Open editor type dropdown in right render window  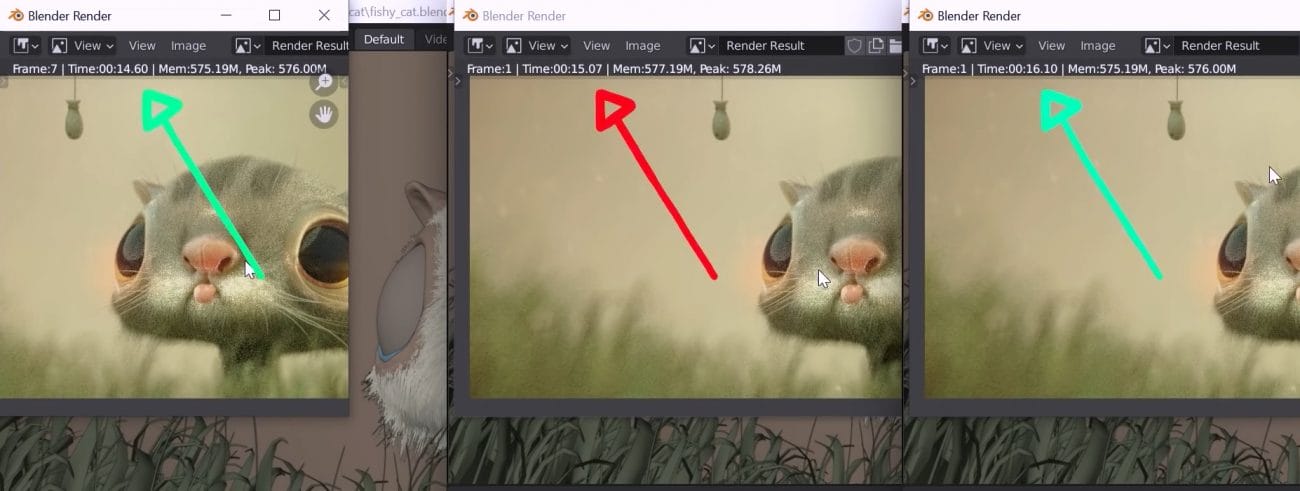tap(936, 45)
